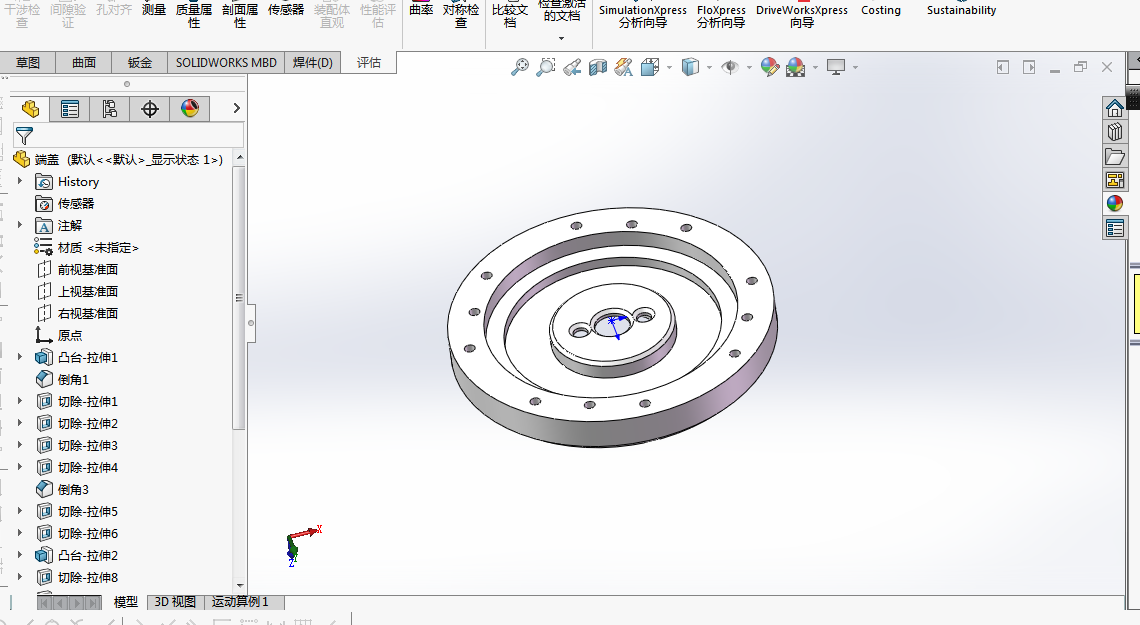Click the Display Style cube icon
The height and width of the screenshot is (625, 1140).
[x=690, y=68]
